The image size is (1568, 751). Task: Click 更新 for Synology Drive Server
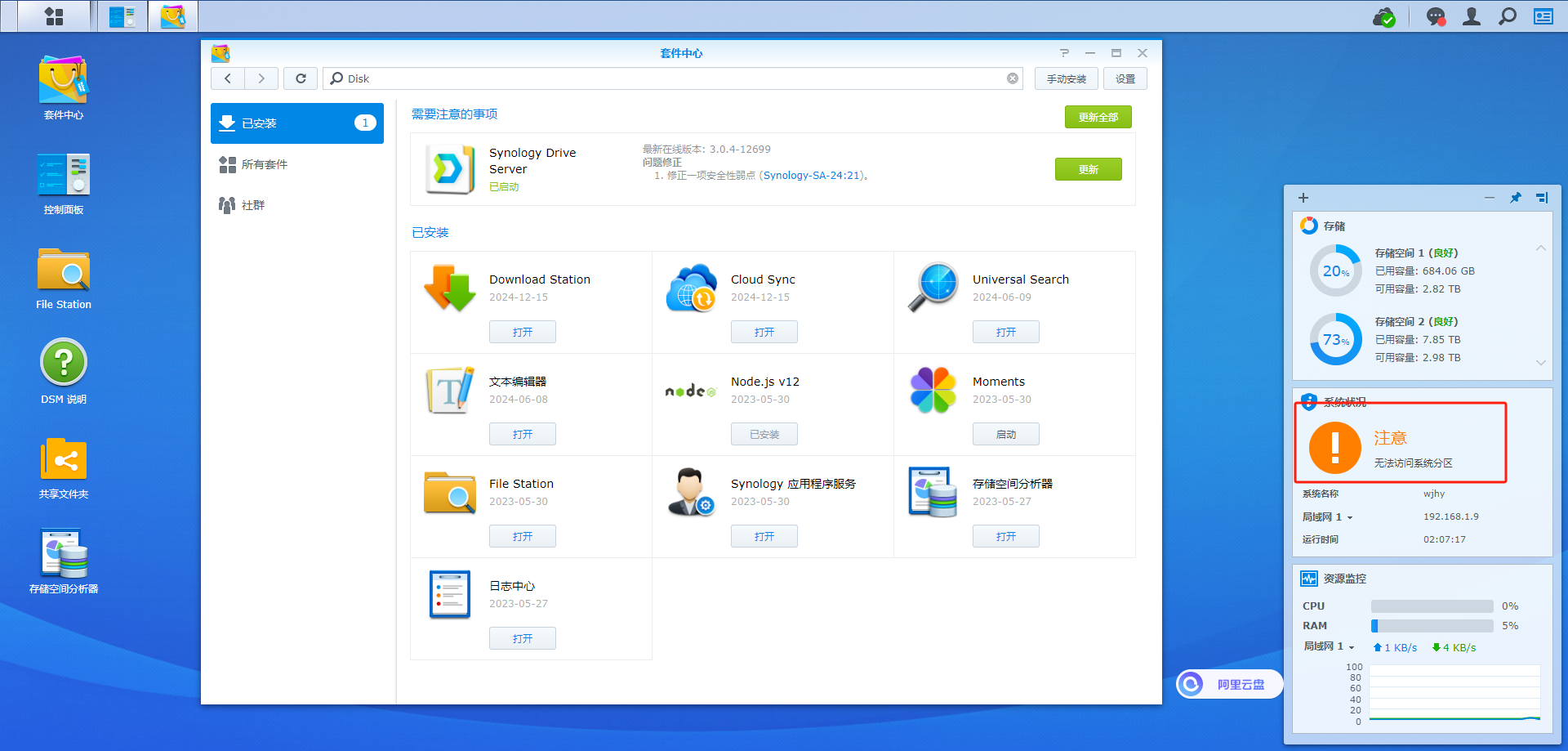point(1089,169)
